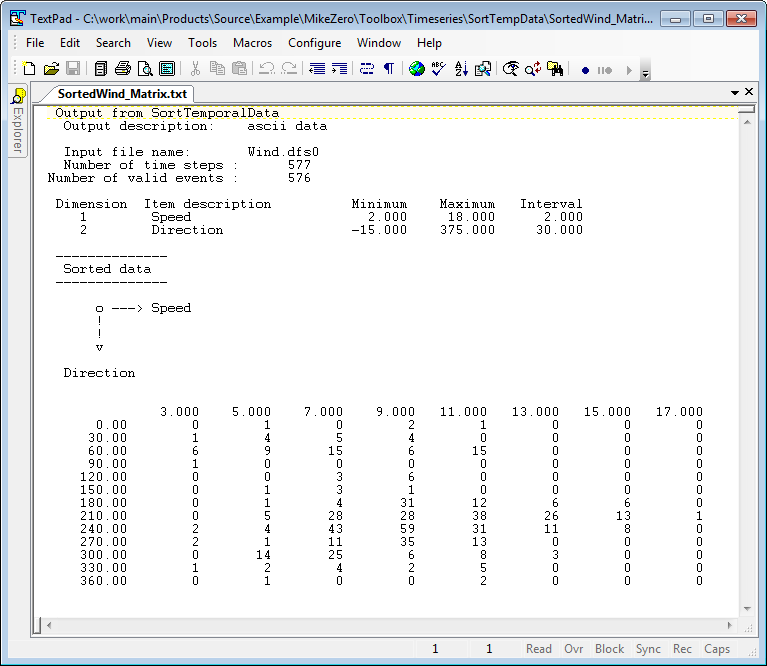The image size is (767, 666).
Task: Cut selection with the scissors icon
Action: [196, 69]
